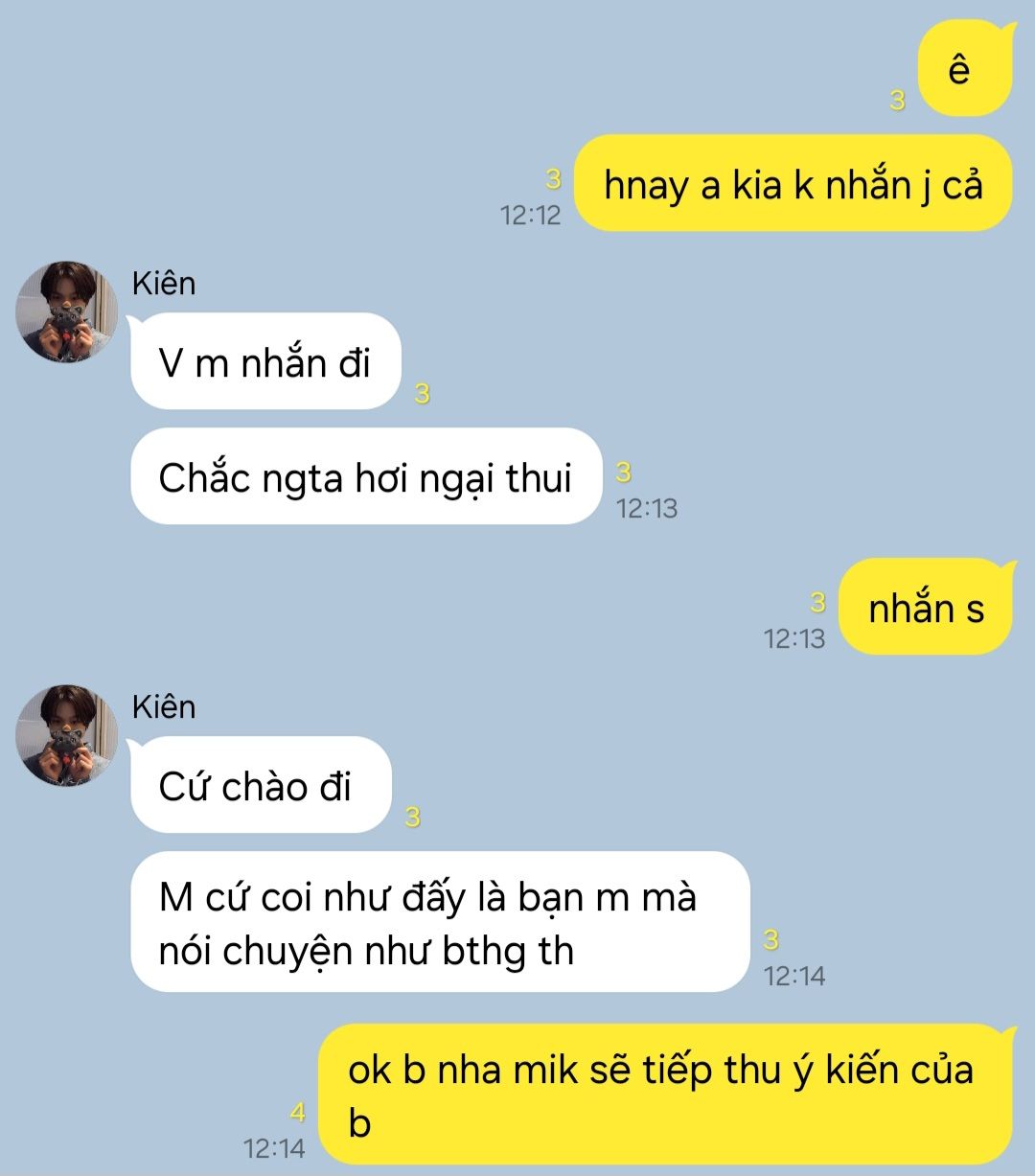Tap Kiên's avatar beside 'Cứ chào đi'
This screenshot has width=1035, height=1176.
coord(66,735)
